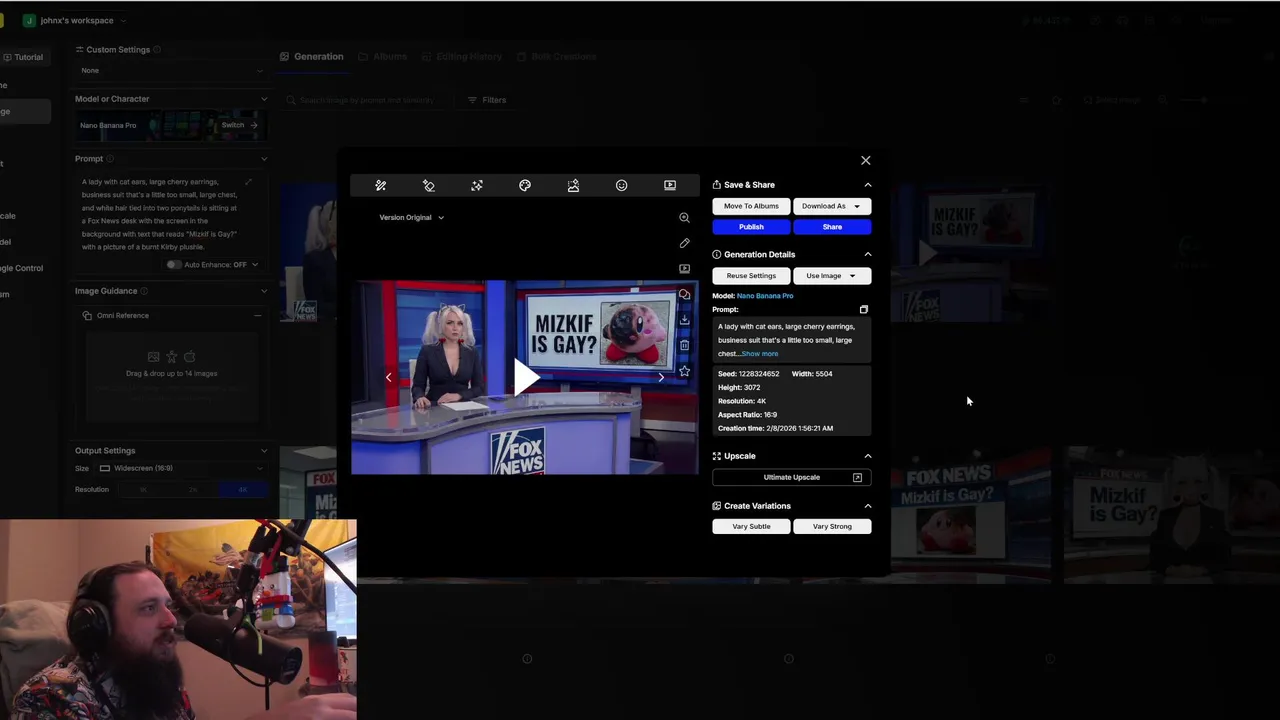Collapse the Create Variations section
This screenshot has height=720, width=1280.
[x=868, y=506]
